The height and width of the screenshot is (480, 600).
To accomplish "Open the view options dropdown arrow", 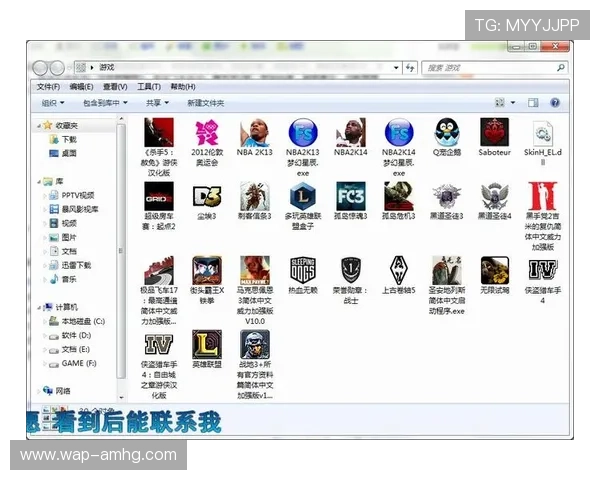I will (x=513, y=103).
